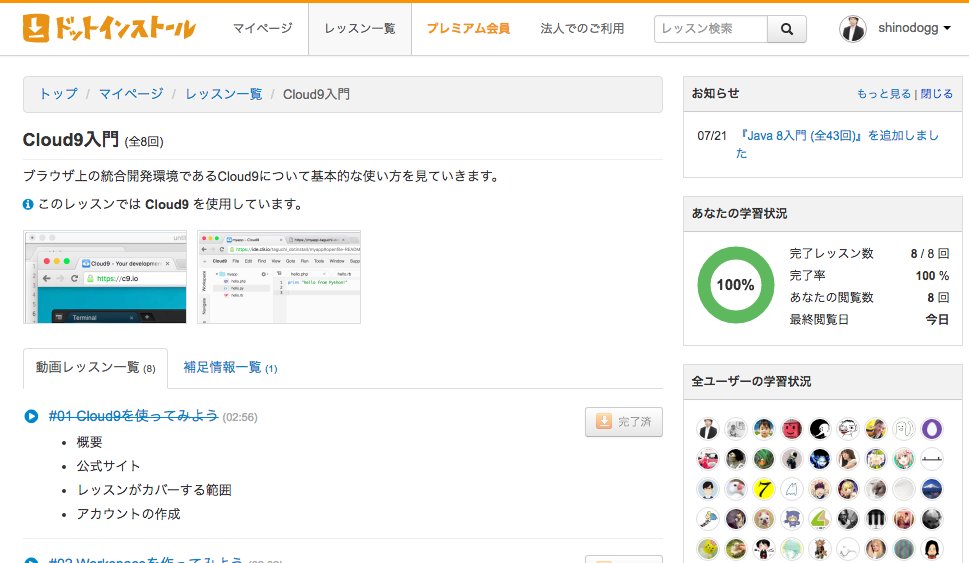
Task: Click the Cloud9入門 page heading
Action: point(70,140)
